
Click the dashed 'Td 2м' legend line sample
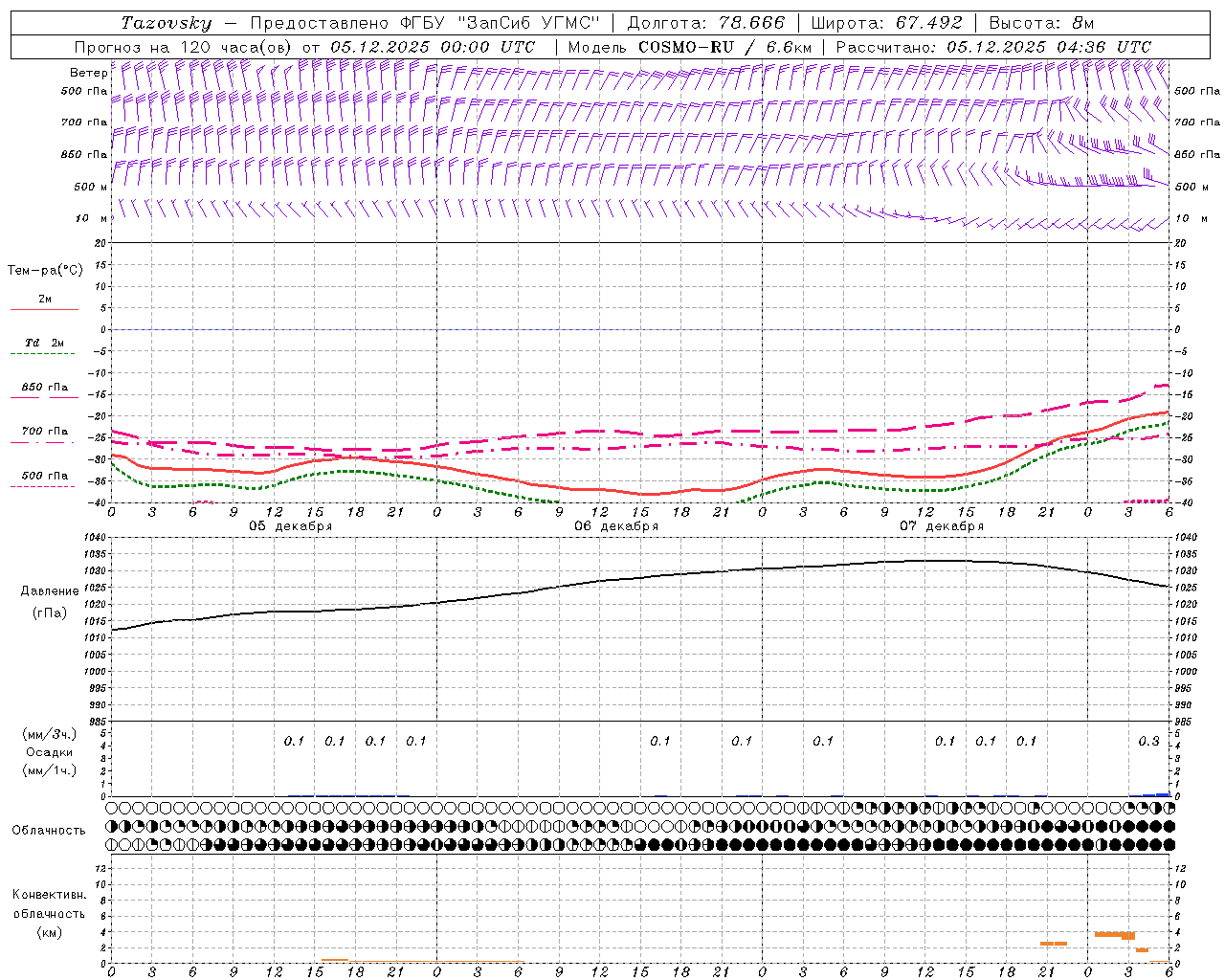[42, 354]
